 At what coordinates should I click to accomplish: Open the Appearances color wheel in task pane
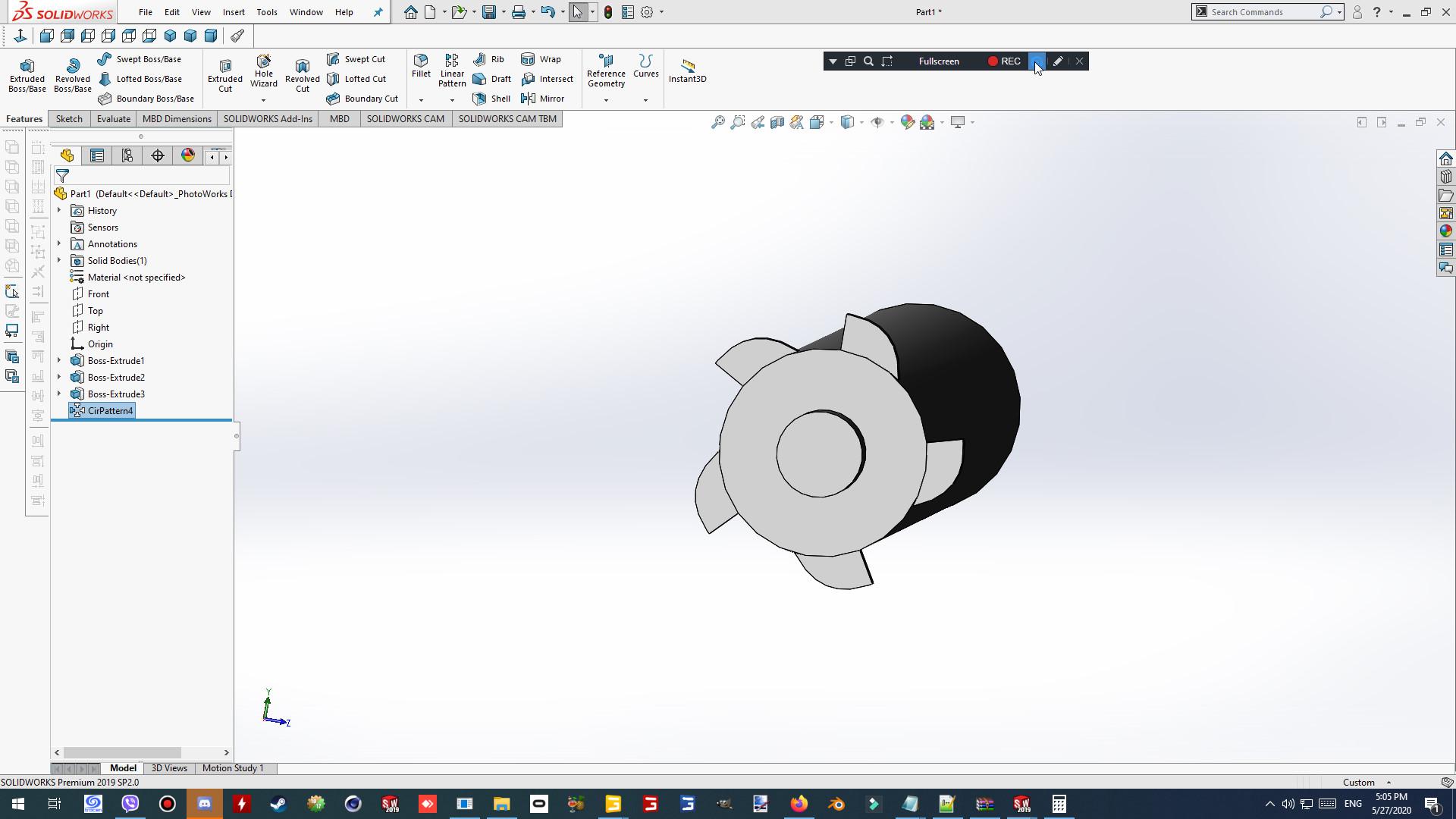click(x=1445, y=231)
